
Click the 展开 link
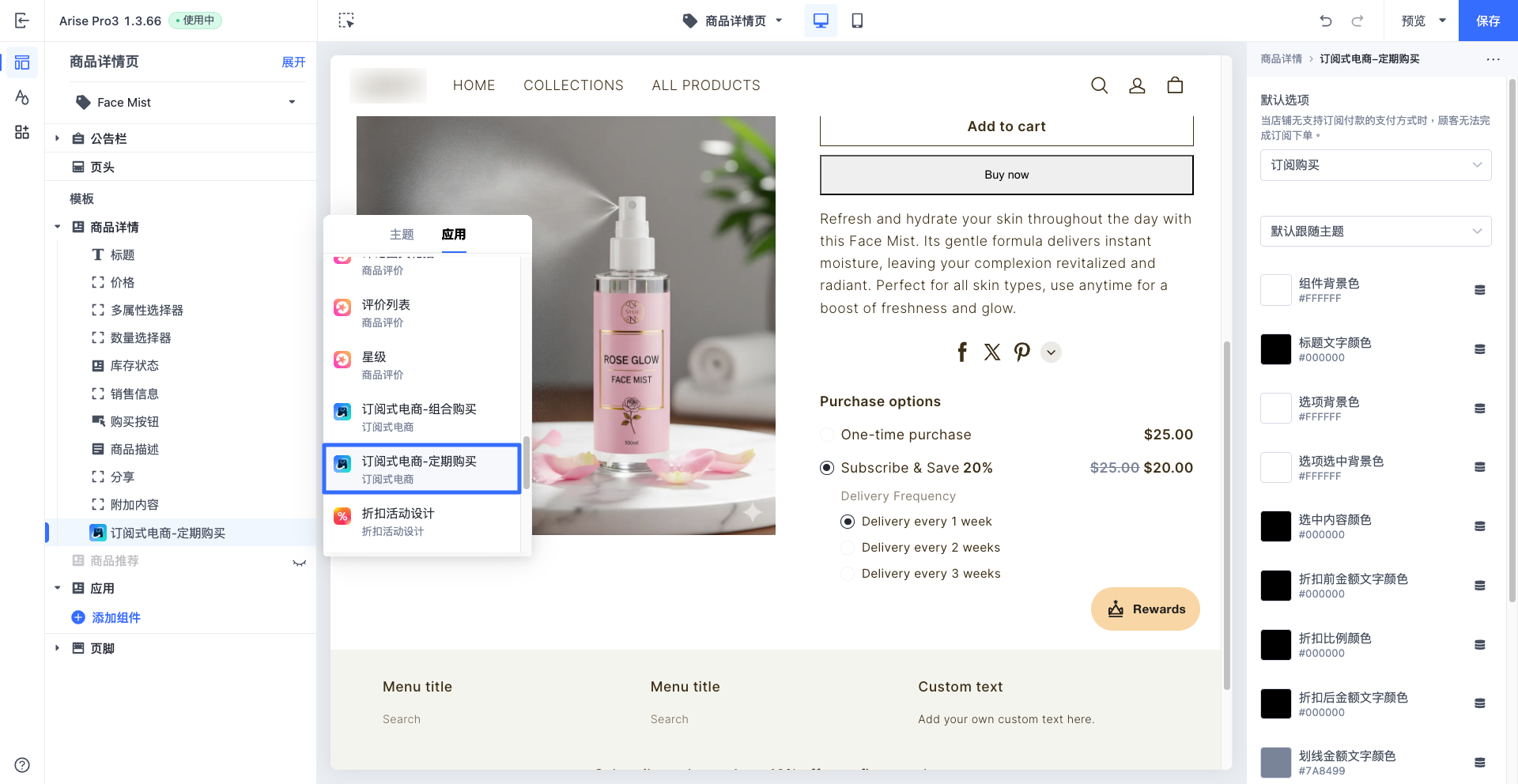point(293,62)
